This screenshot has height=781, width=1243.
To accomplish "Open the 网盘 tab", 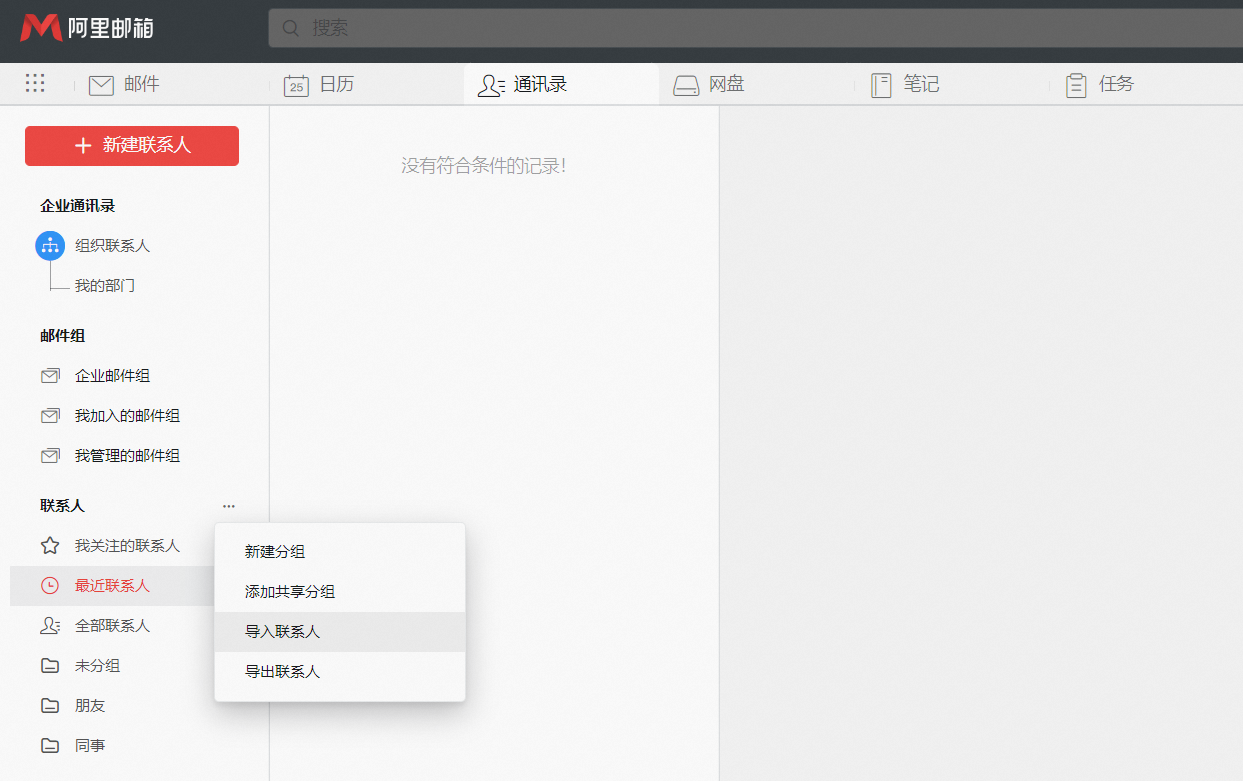I will (709, 85).
